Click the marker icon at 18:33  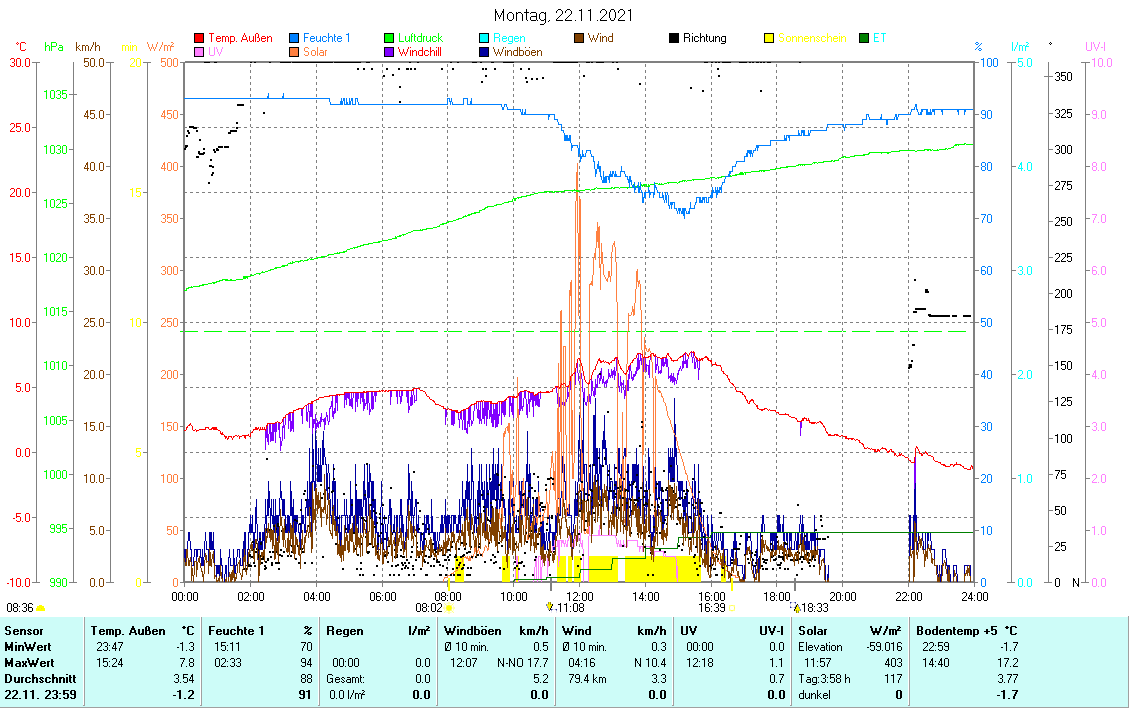796,607
